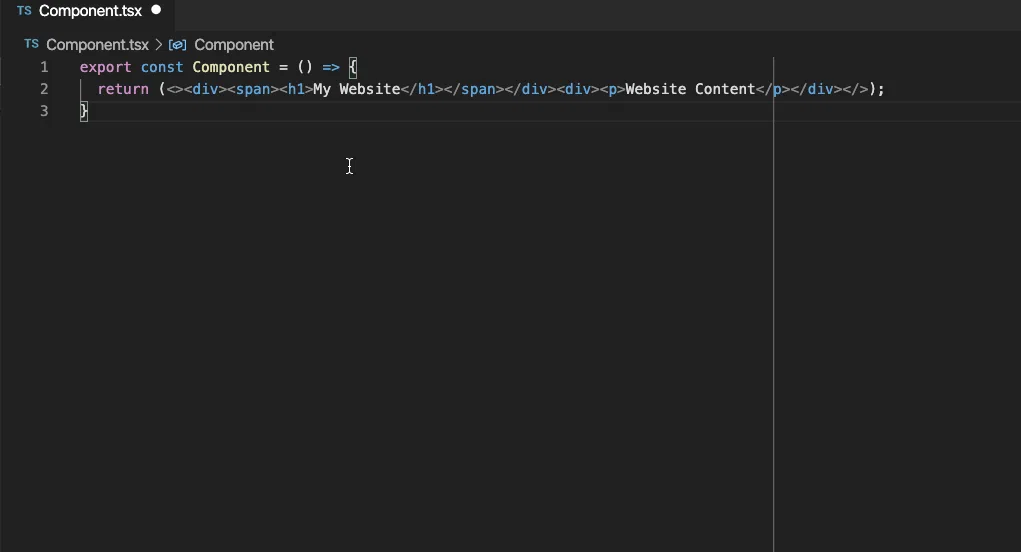The width and height of the screenshot is (1021, 552).
Task: Click line number 1 in the gutter
Action: point(44,67)
